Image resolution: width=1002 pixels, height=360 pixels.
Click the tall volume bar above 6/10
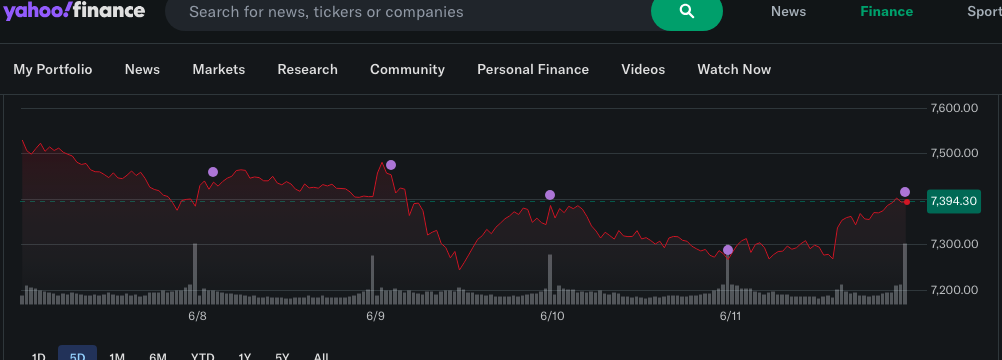tap(550, 279)
